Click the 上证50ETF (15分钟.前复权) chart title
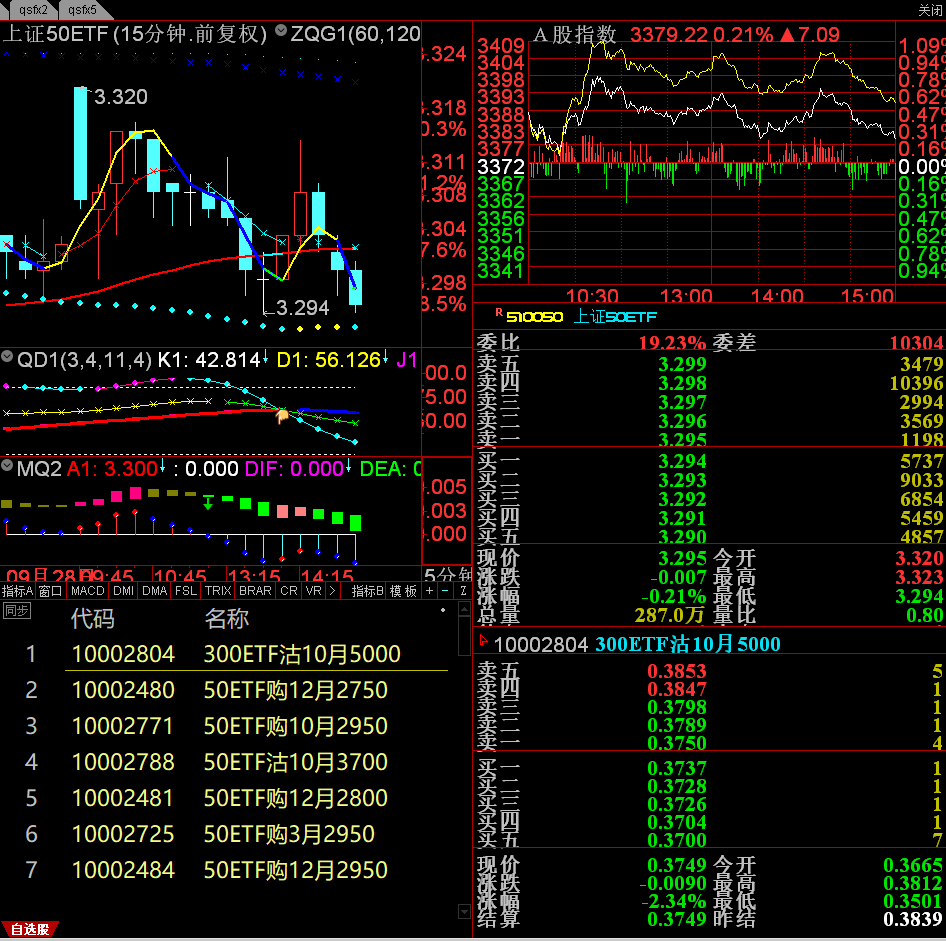946x941 pixels. coord(135,34)
